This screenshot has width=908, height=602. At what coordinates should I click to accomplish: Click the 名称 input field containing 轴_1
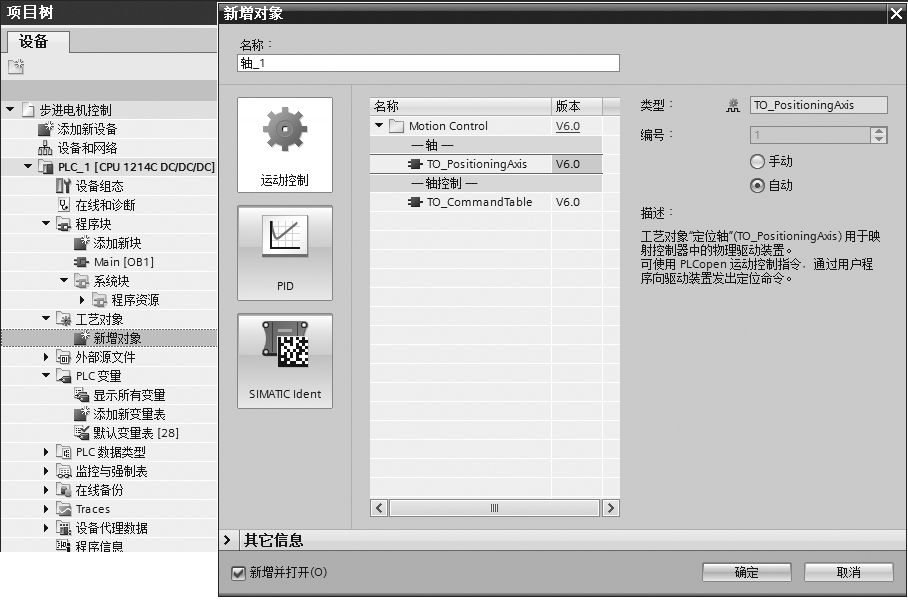click(429, 63)
